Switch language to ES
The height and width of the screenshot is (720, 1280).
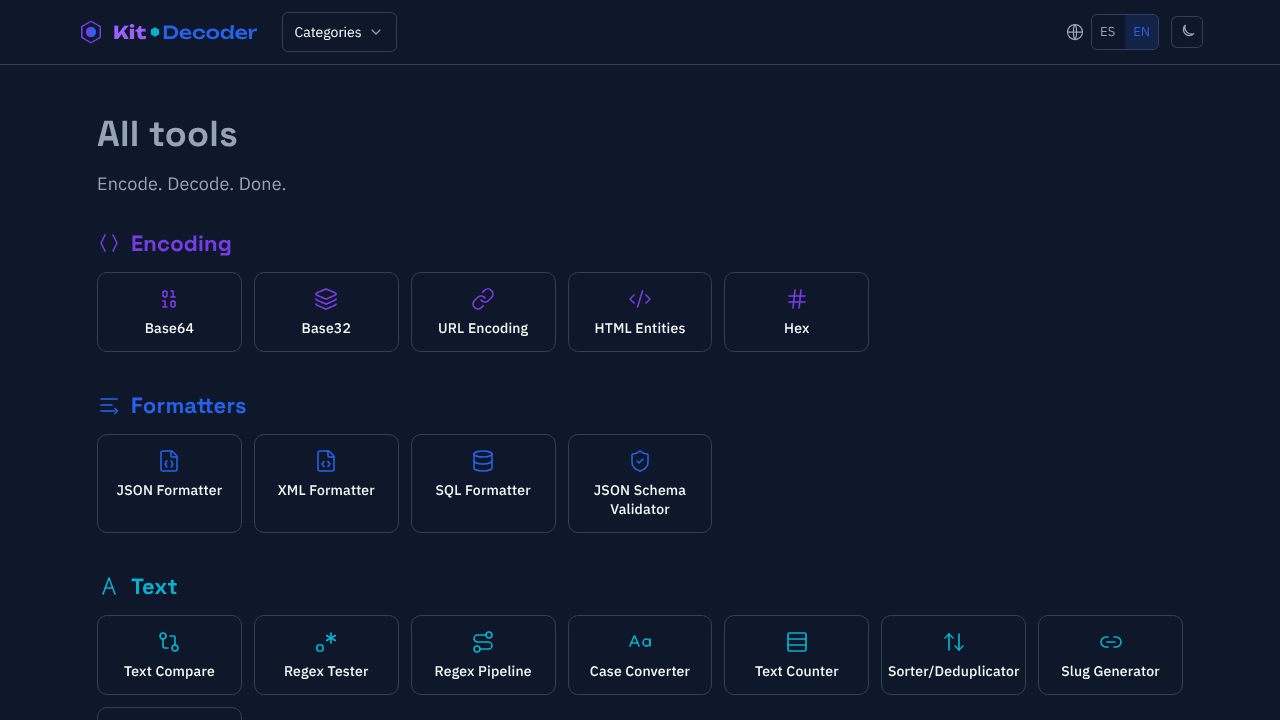coord(1108,32)
